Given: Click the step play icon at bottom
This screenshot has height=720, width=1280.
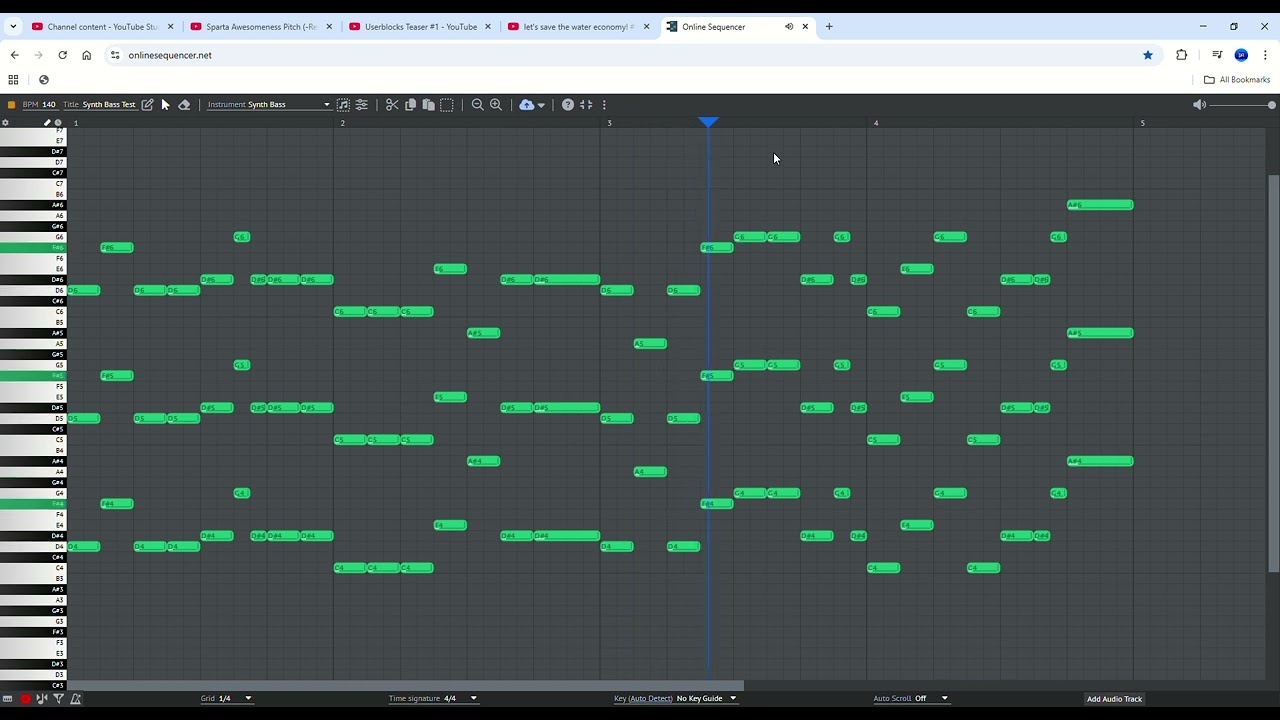Looking at the screenshot, I should 42,698.
